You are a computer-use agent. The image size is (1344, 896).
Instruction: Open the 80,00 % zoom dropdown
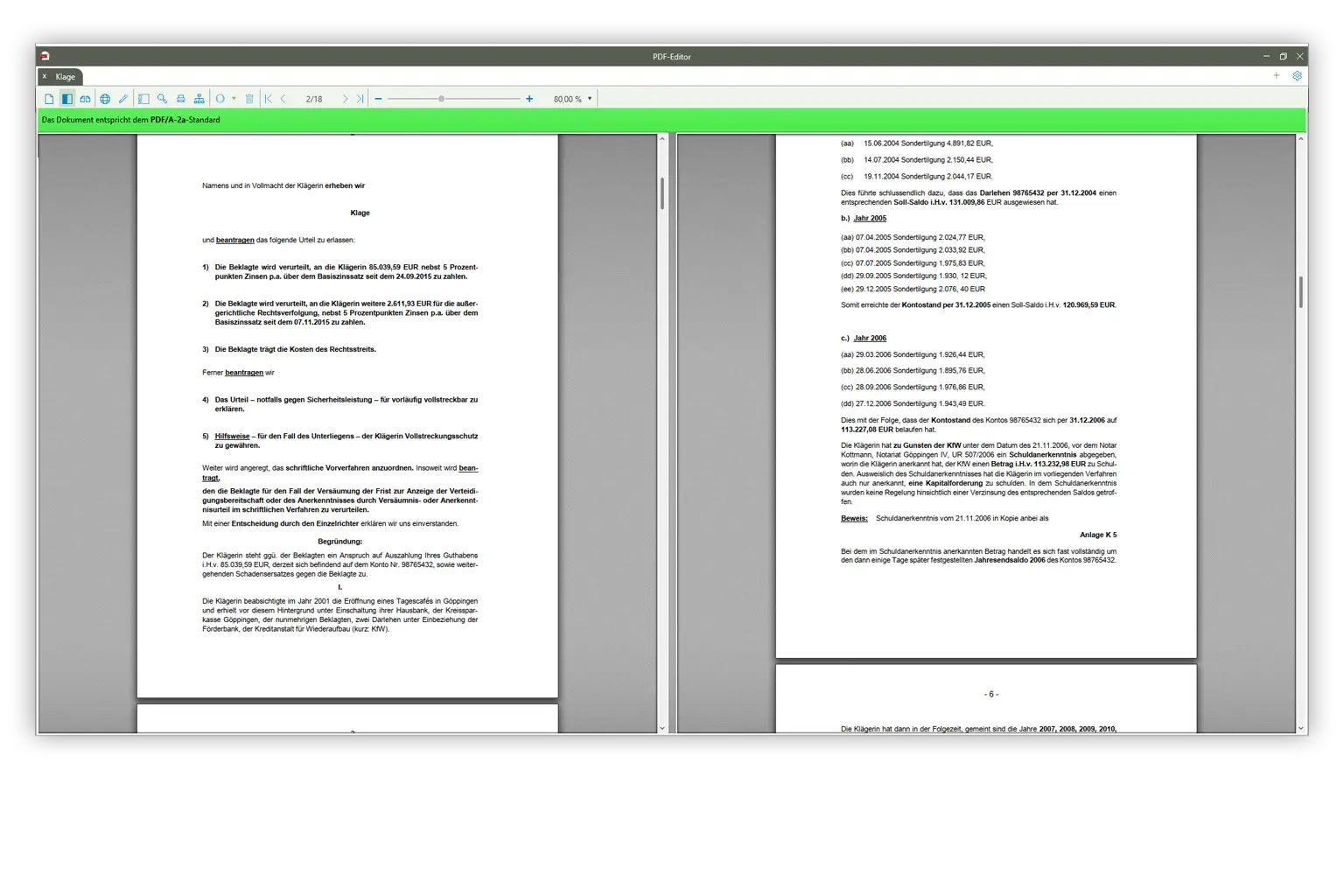point(590,99)
